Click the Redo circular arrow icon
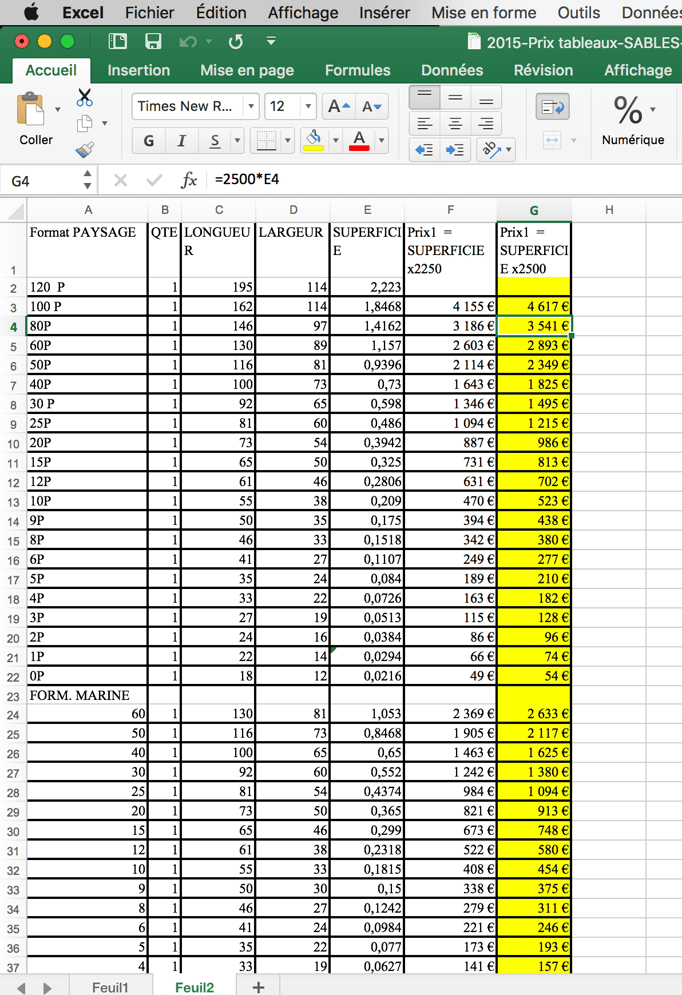Viewport: 682px width, 995px height. (235, 42)
